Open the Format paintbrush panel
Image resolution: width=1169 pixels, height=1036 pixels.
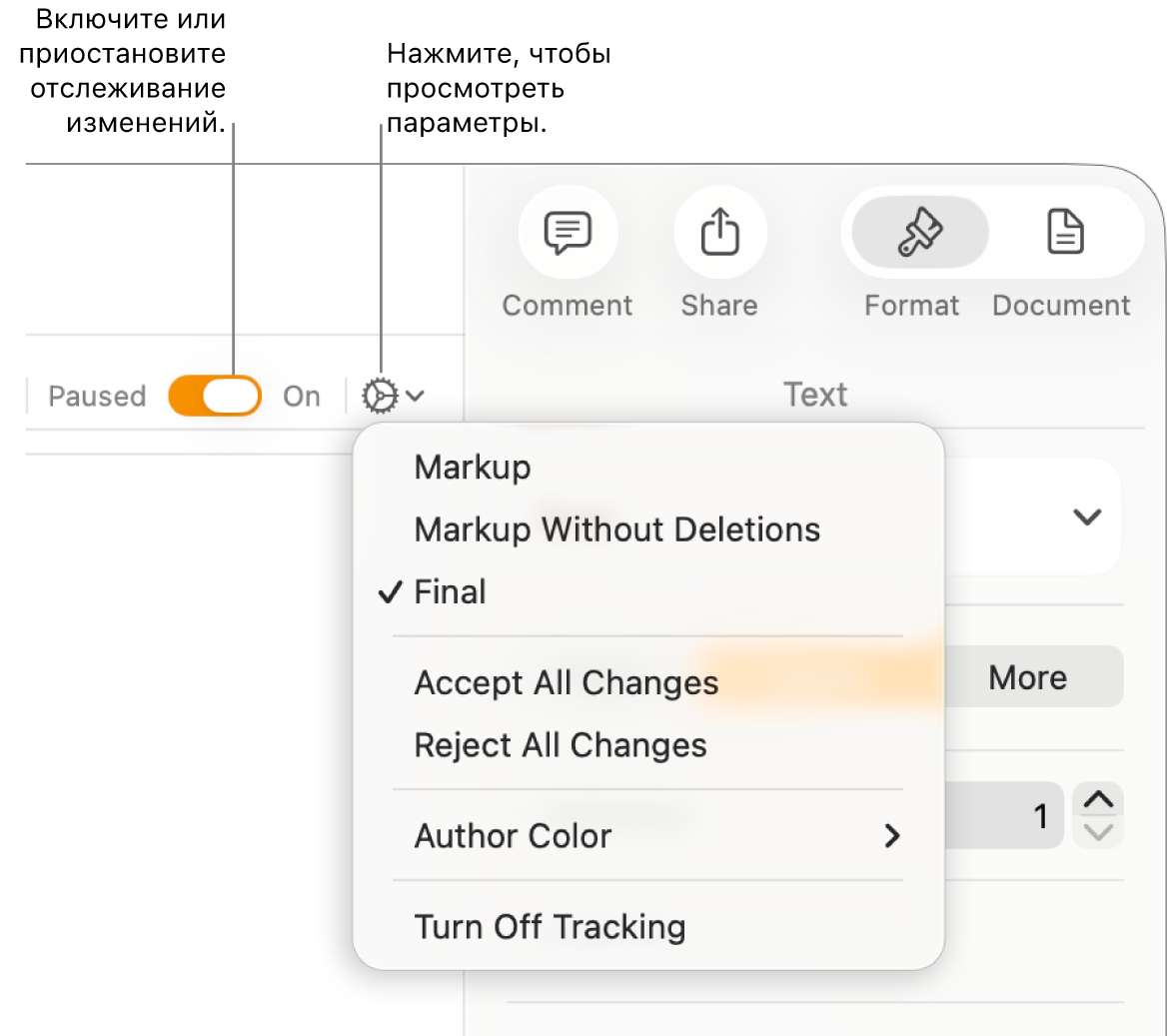(919, 233)
